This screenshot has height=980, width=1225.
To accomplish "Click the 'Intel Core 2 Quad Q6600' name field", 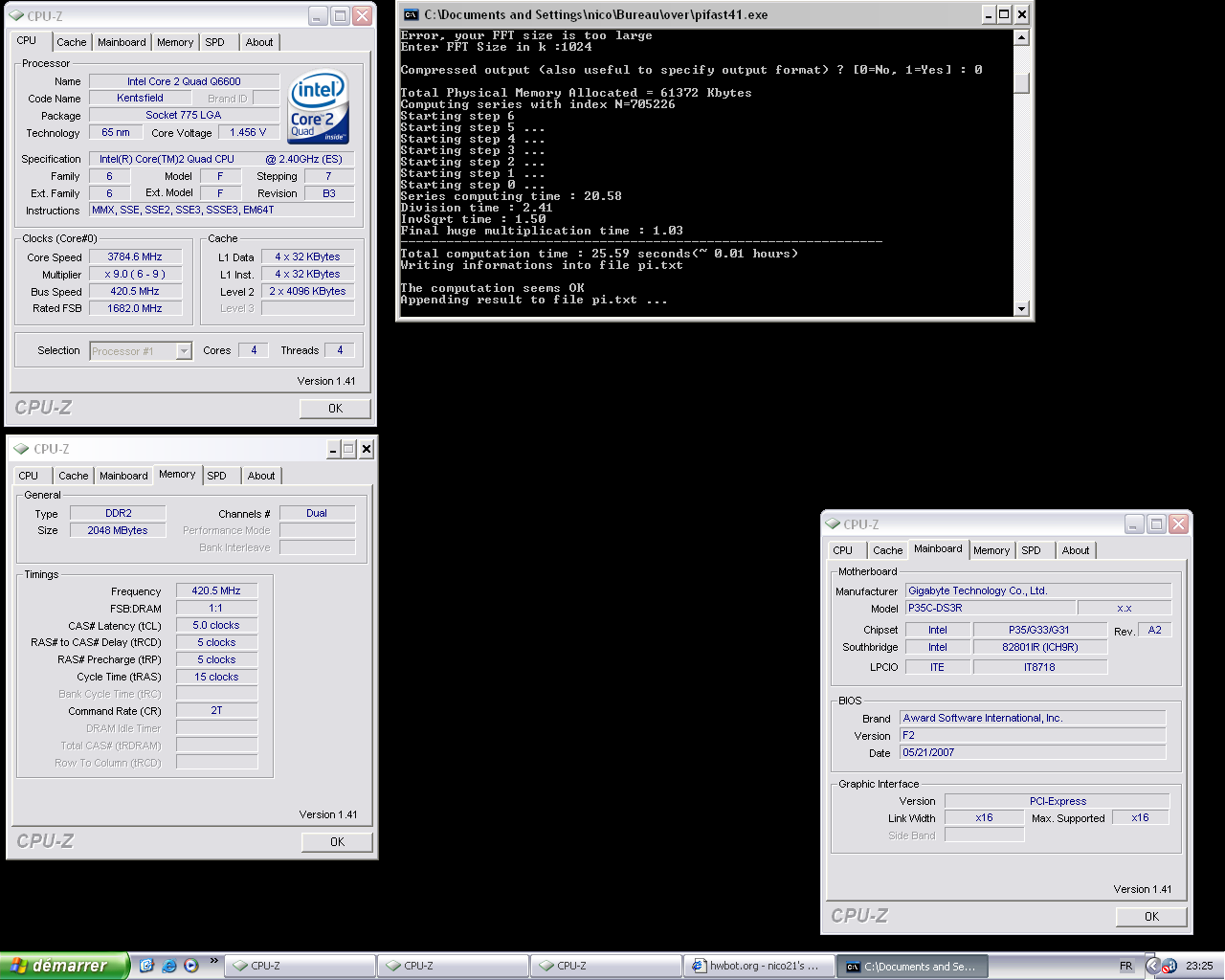I will 184,81.
